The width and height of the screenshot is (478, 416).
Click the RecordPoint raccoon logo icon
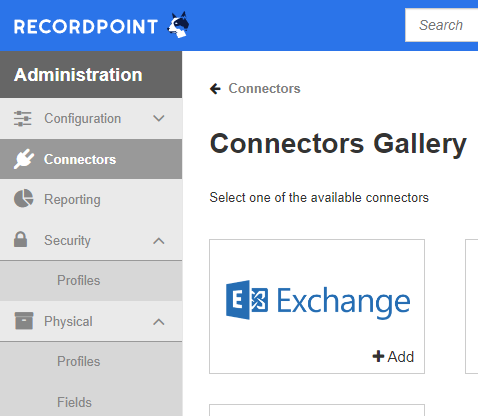click(x=179, y=25)
